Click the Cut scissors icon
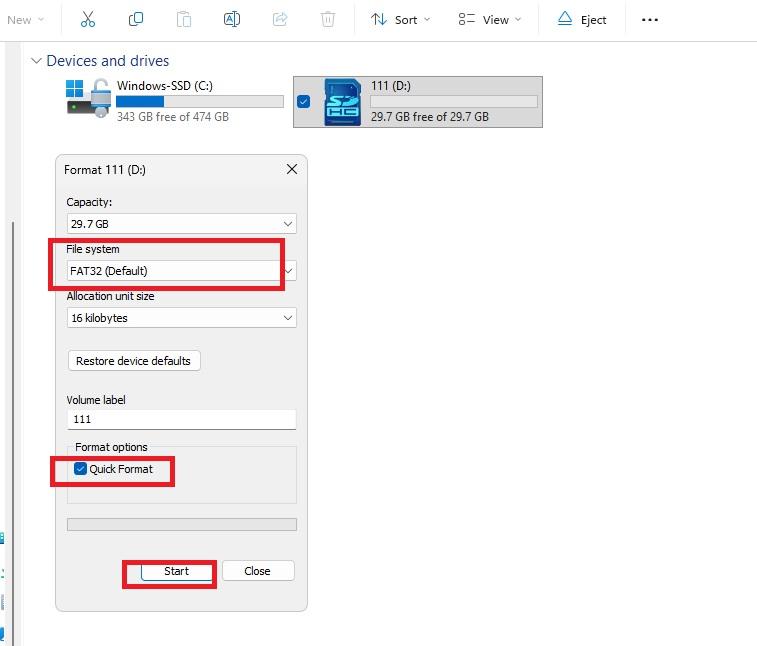757x646 pixels. [x=87, y=19]
